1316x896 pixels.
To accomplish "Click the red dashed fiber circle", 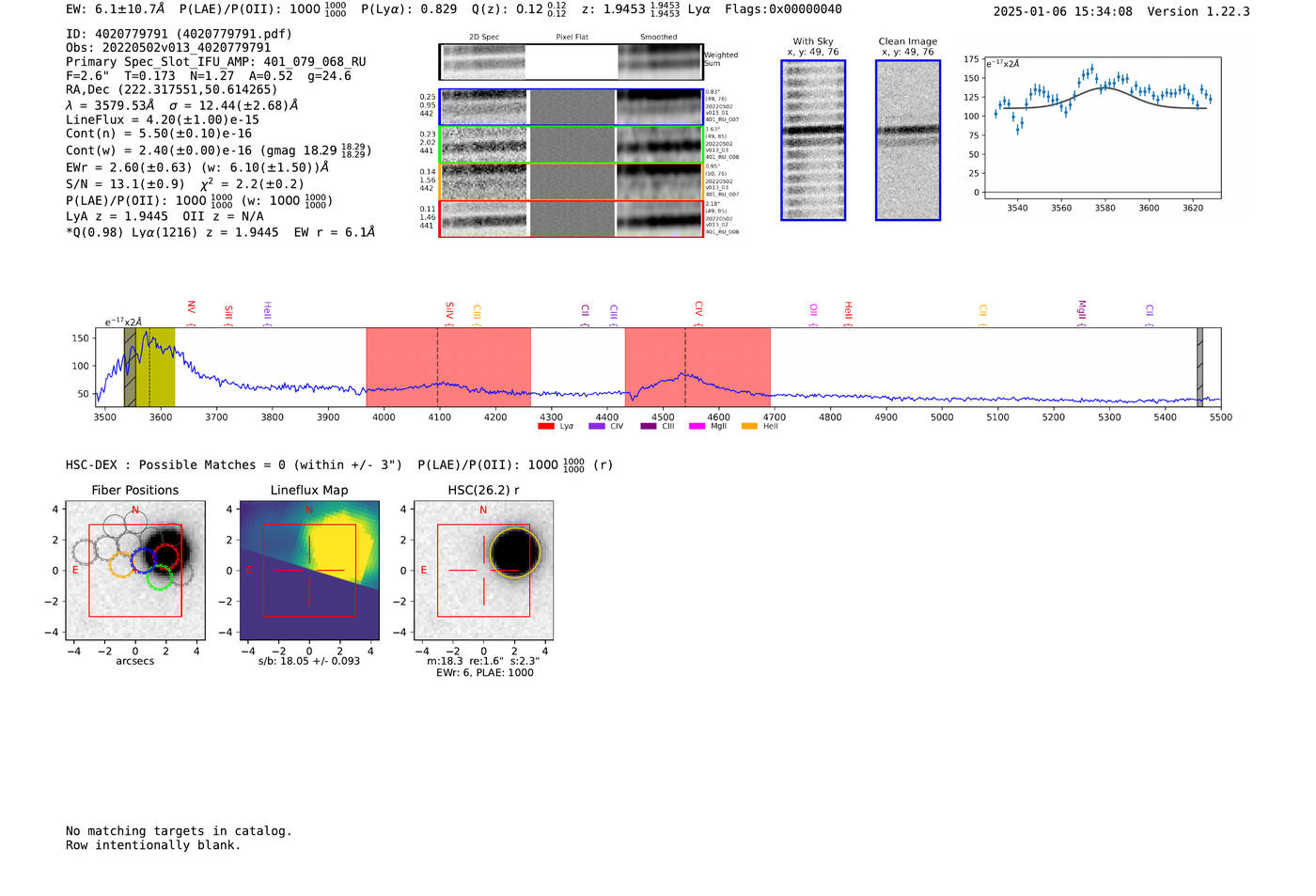I will [166, 556].
